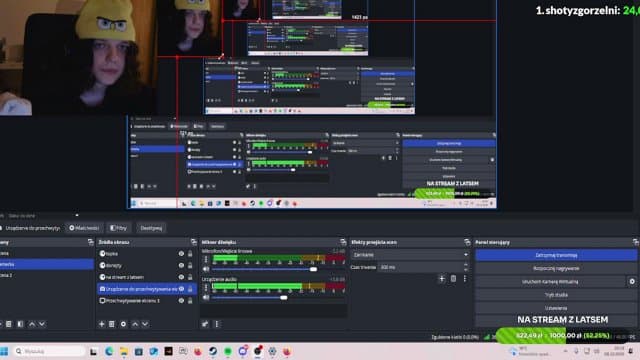Delete scene transition with trash icon

453,279
